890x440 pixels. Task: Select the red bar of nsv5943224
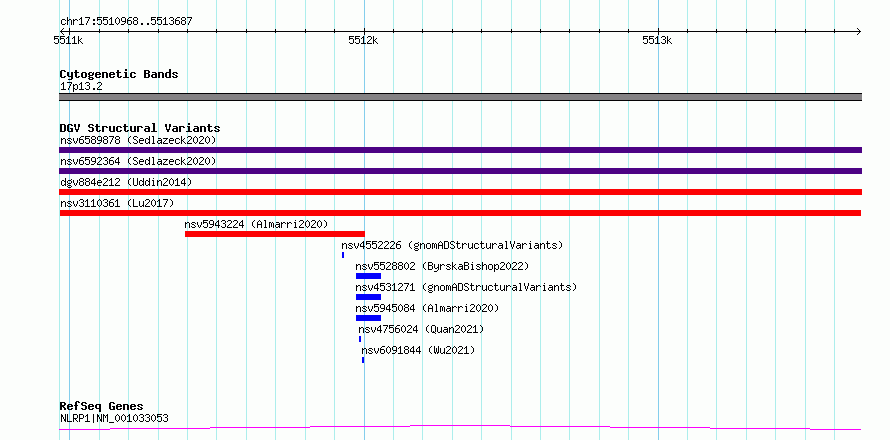275,234
